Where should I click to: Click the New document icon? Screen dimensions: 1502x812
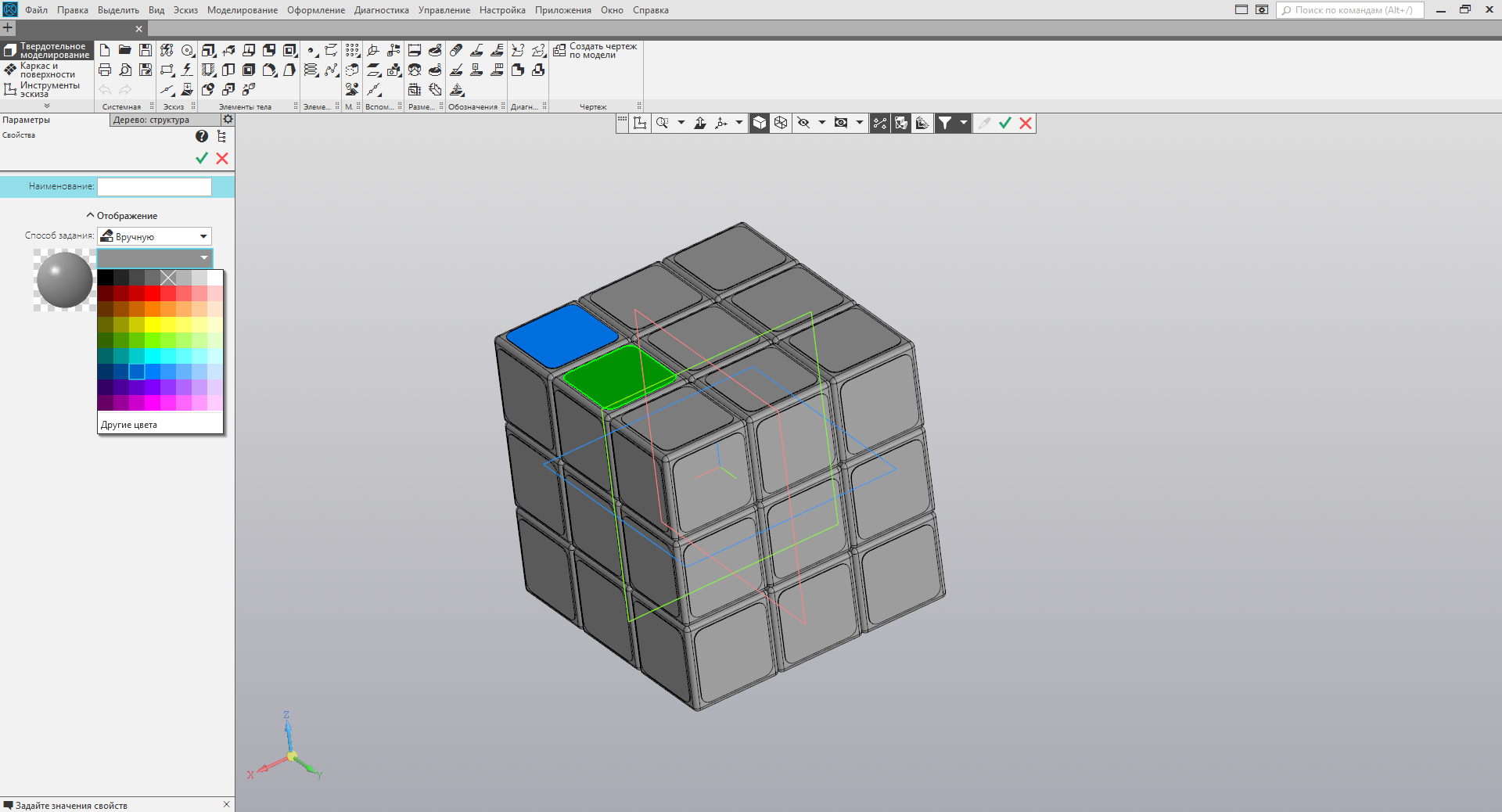(105, 50)
